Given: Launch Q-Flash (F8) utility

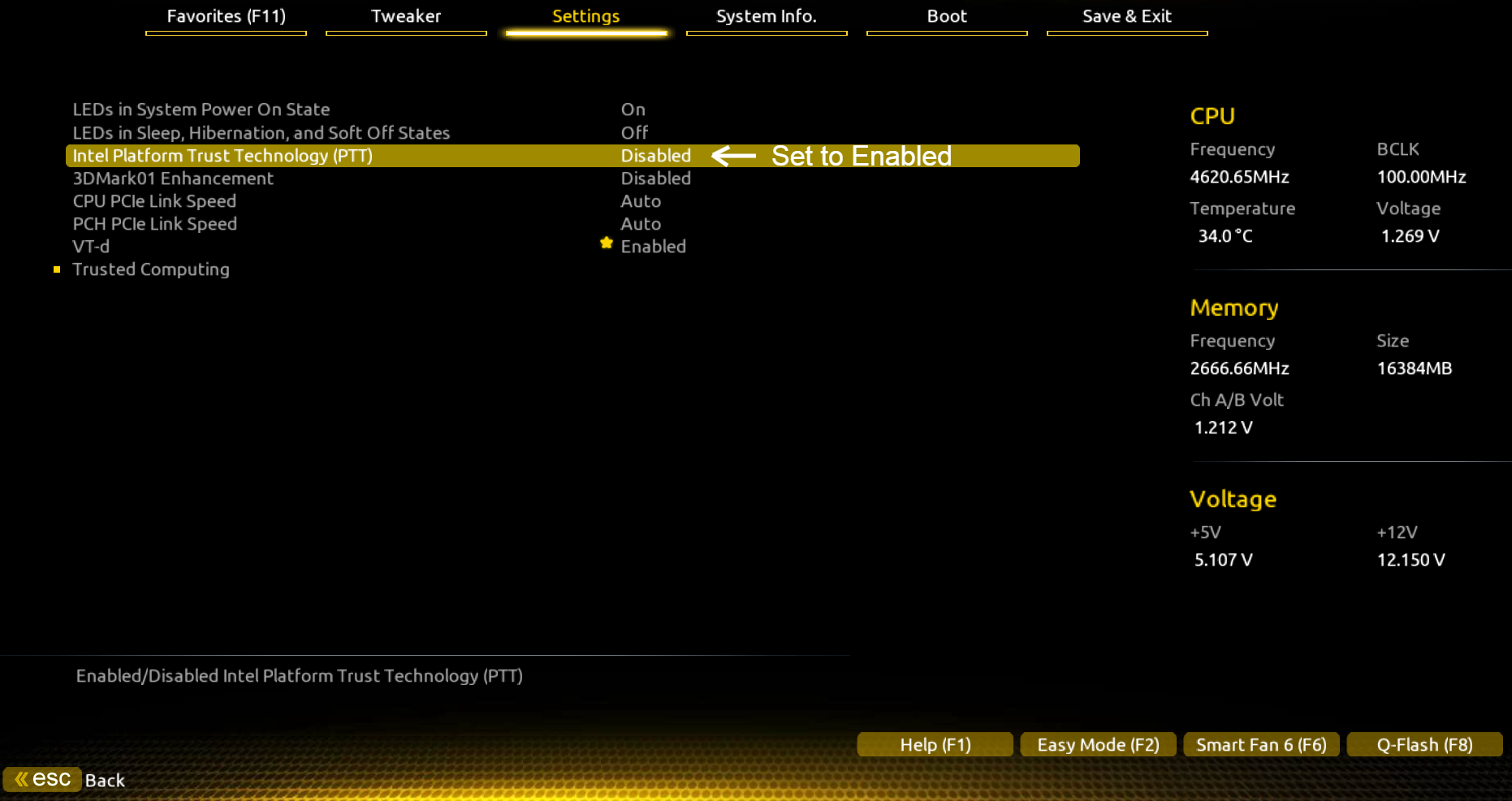Looking at the screenshot, I should click(1424, 744).
